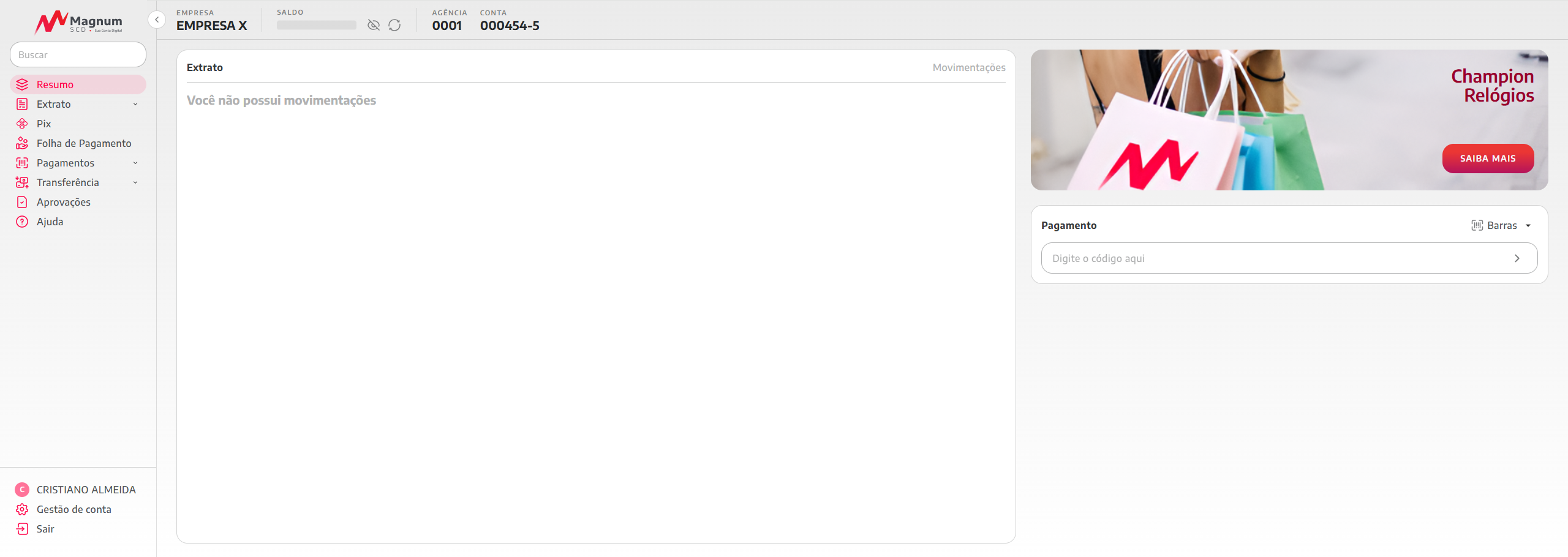
Task: Expand the Transferência submenu chevron
Action: click(x=135, y=182)
